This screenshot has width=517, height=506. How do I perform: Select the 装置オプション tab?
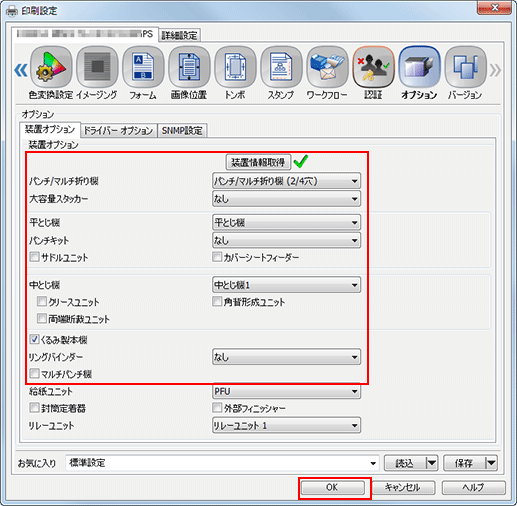(50, 129)
